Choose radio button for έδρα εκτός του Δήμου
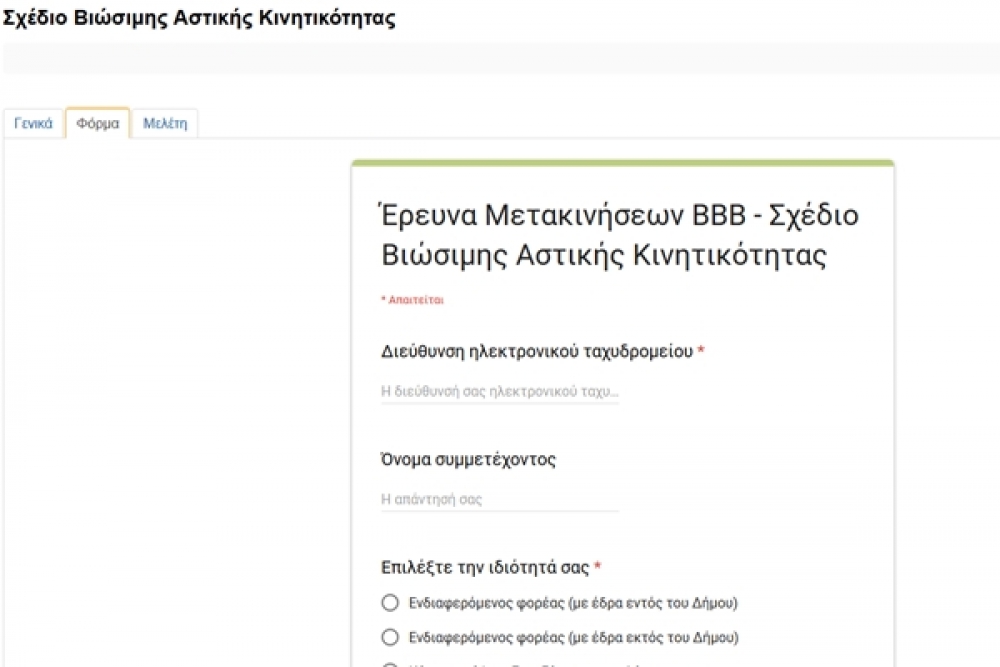 tap(390, 637)
